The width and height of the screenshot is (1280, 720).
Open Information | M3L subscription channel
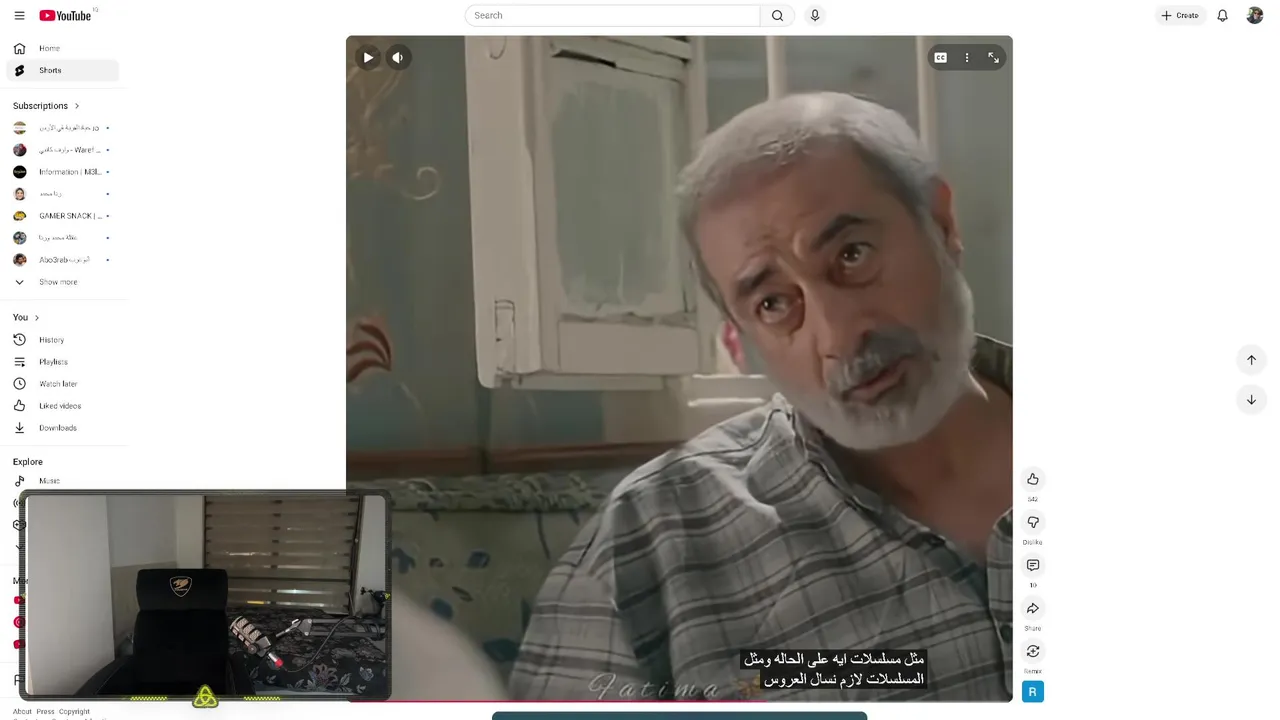click(x=62, y=172)
